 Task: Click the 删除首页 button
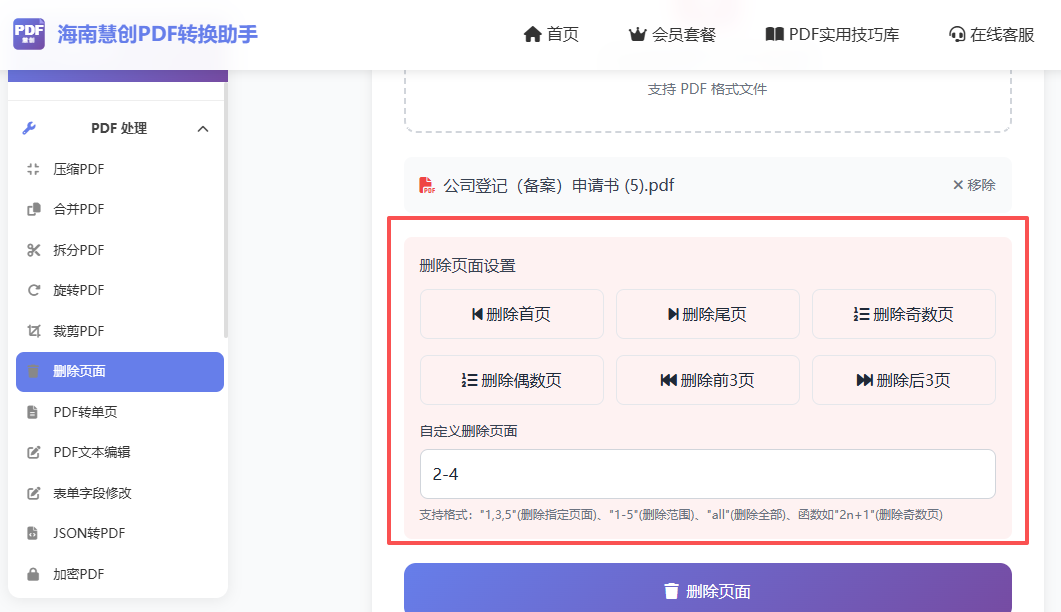pyautogui.click(x=512, y=314)
